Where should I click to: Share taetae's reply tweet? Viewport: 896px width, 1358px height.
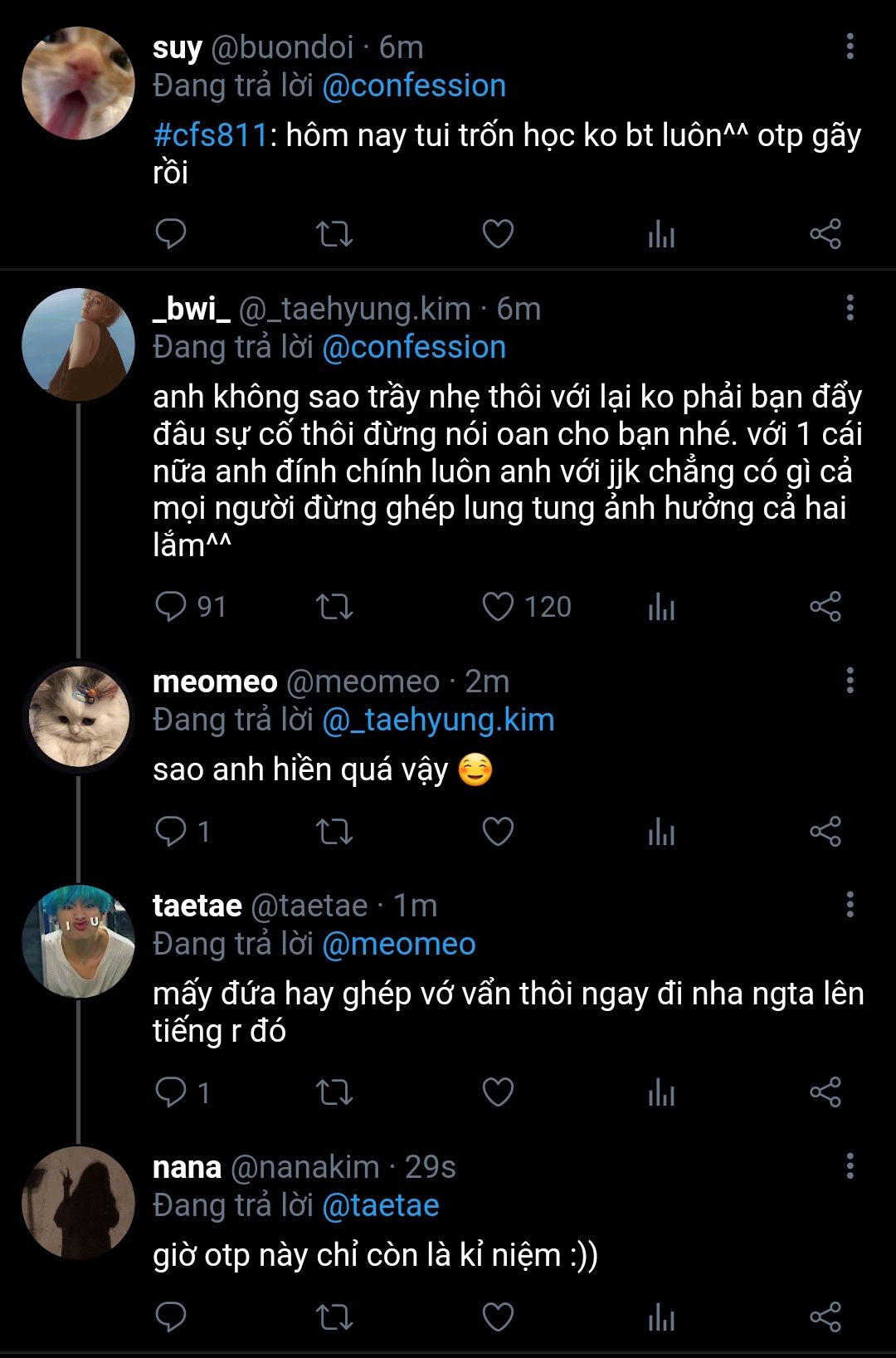click(x=825, y=1092)
